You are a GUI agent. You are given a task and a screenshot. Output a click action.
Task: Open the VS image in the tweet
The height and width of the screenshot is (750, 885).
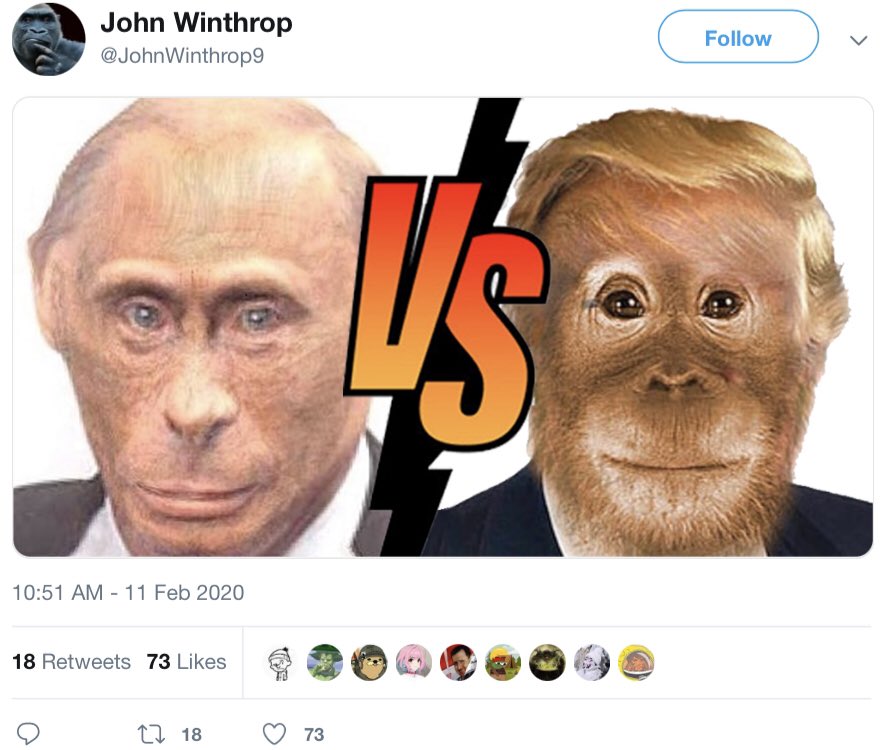click(x=443, y=327)
